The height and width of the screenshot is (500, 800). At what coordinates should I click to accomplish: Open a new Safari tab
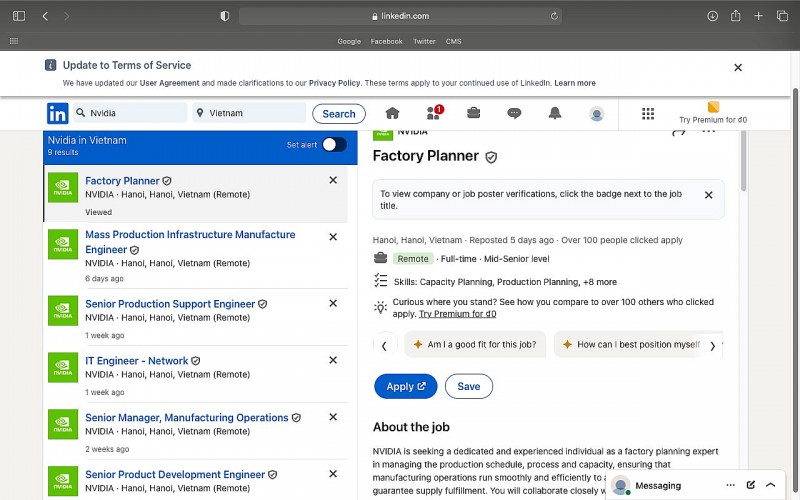pyautogui.click(x=758, y=16)
